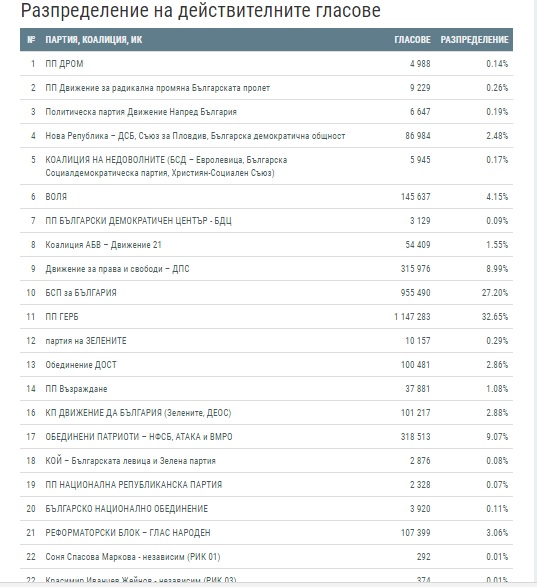
Task: Click the ВОЛЯ party name
Action: [56, 197]
